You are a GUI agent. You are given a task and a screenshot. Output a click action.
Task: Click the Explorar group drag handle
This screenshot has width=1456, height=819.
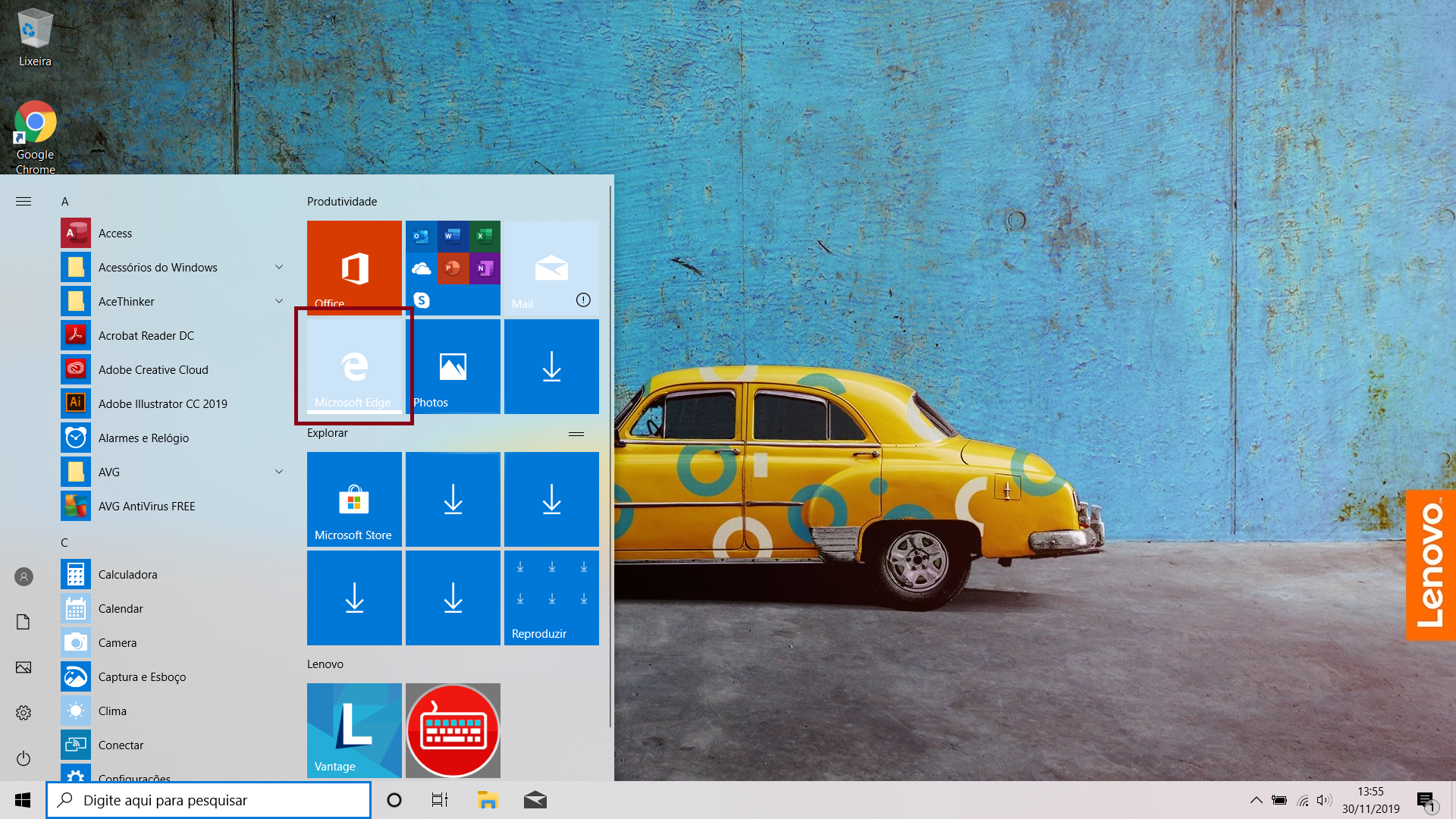click(x=576, y=434)
